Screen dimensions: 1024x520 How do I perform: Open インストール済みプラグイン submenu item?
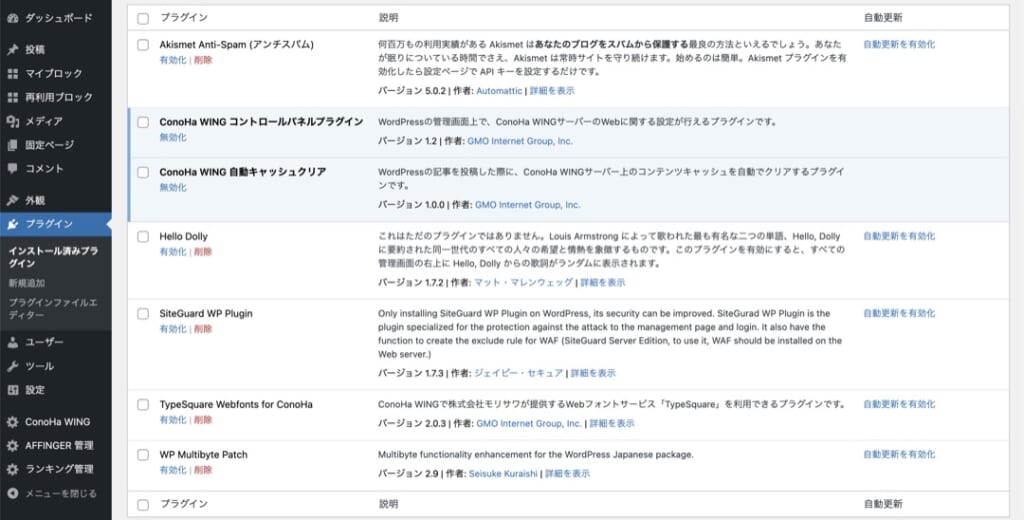tap(54, 257)
